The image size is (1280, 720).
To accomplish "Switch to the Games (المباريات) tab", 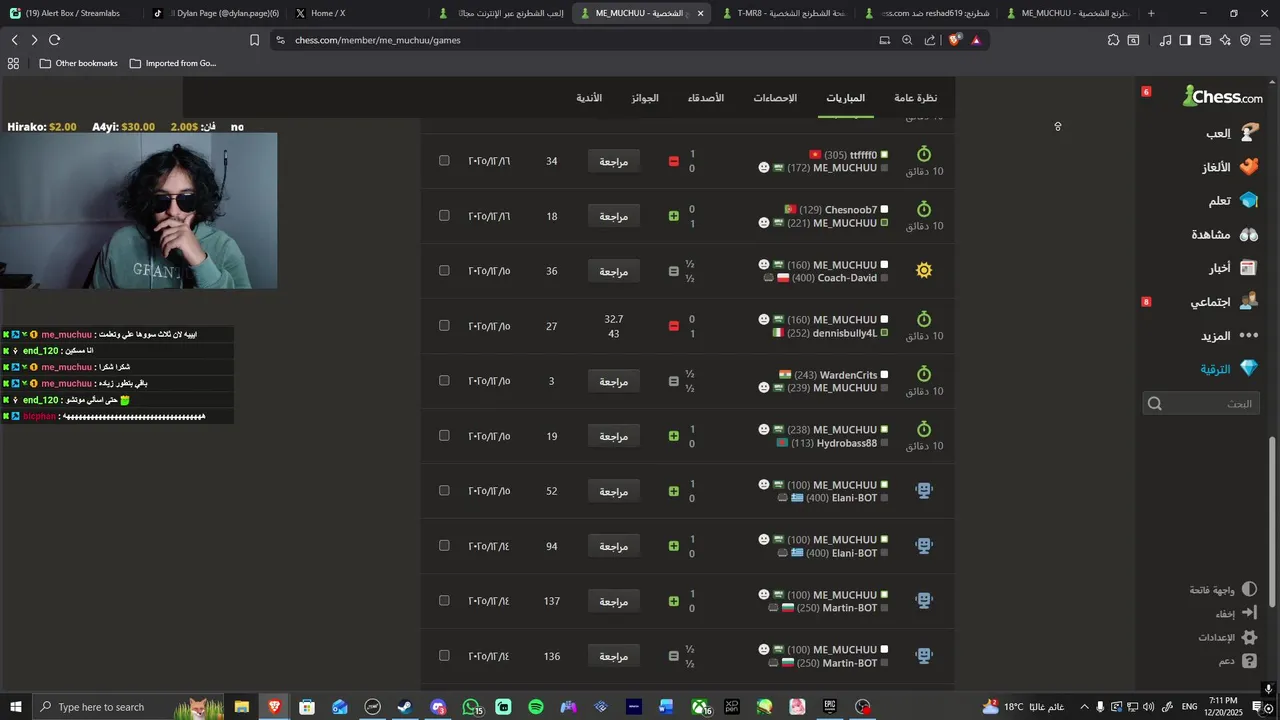I will click(x=845, y=98).
